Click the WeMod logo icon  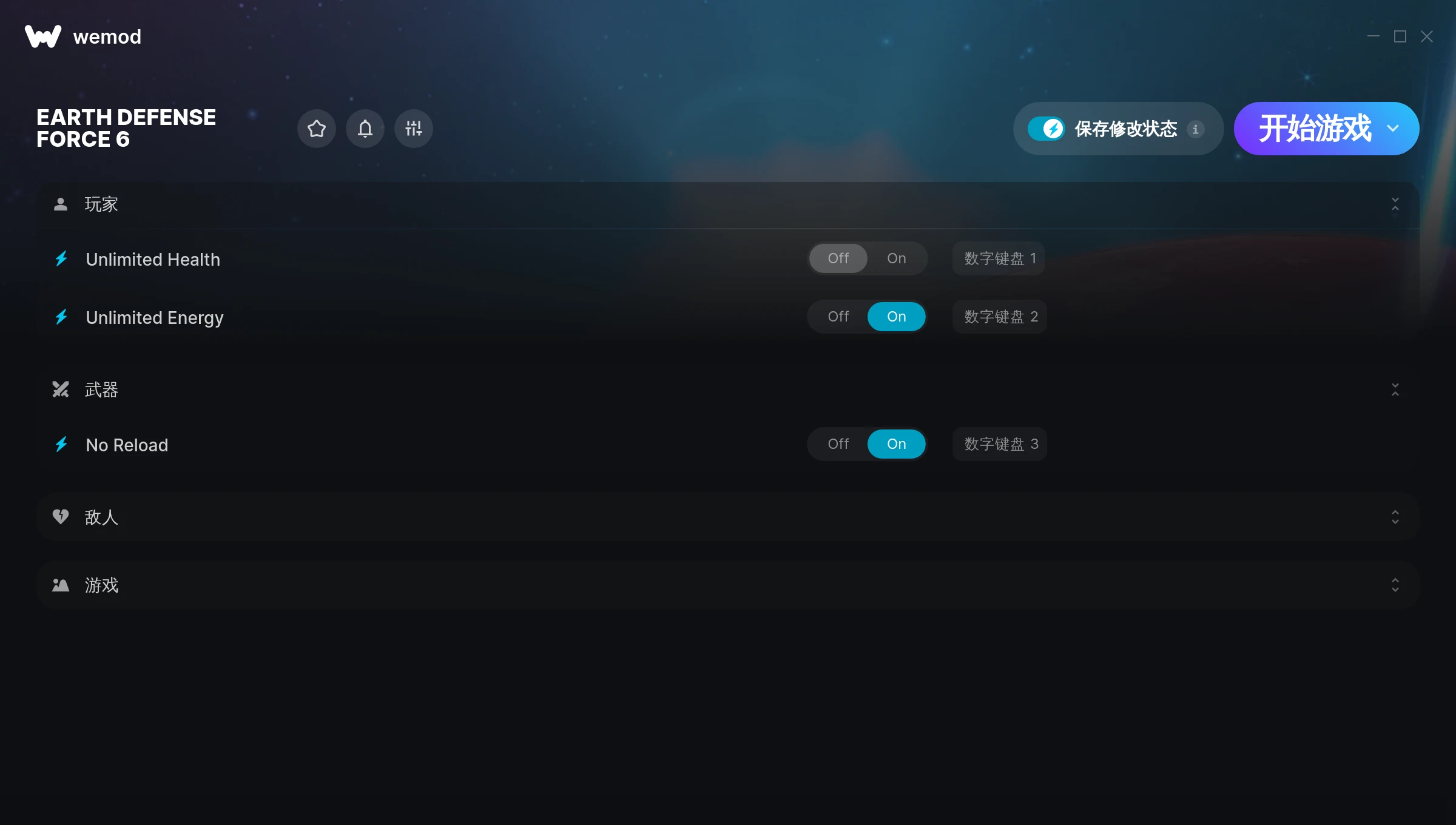[x=43, y=36]
